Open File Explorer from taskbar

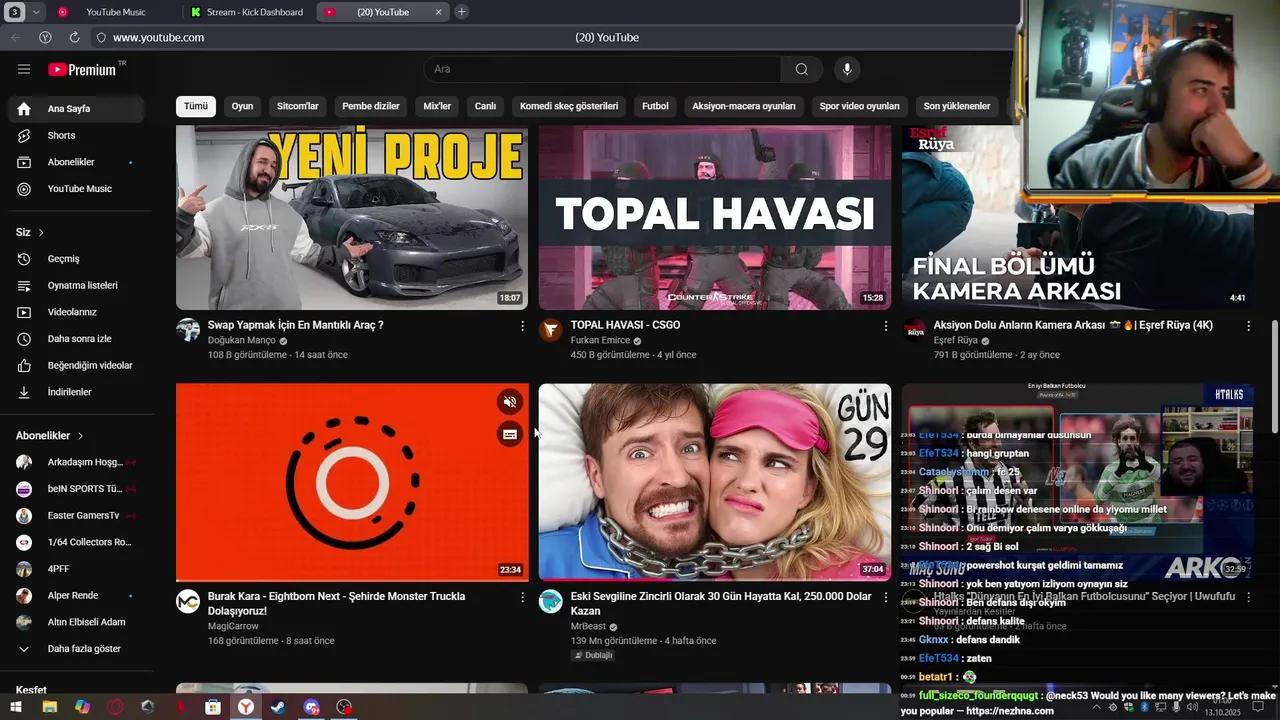coord(49,707)
